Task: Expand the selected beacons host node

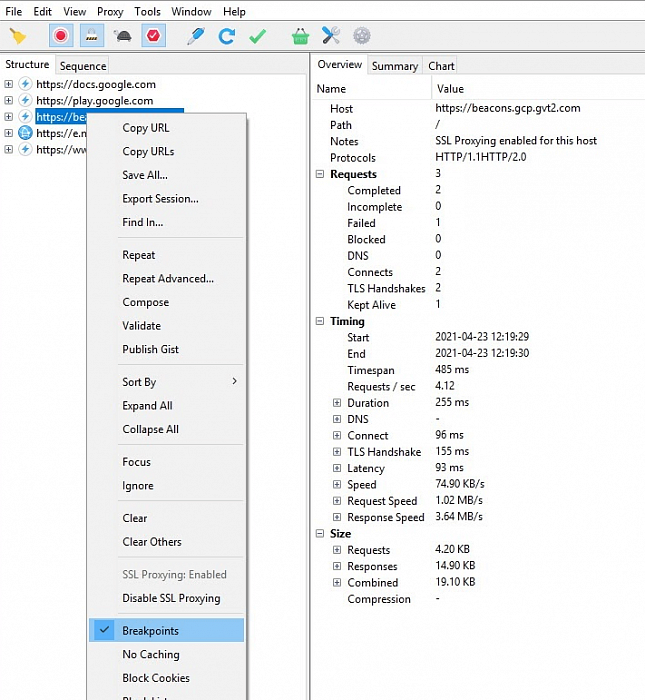Action: click(8, 117)
